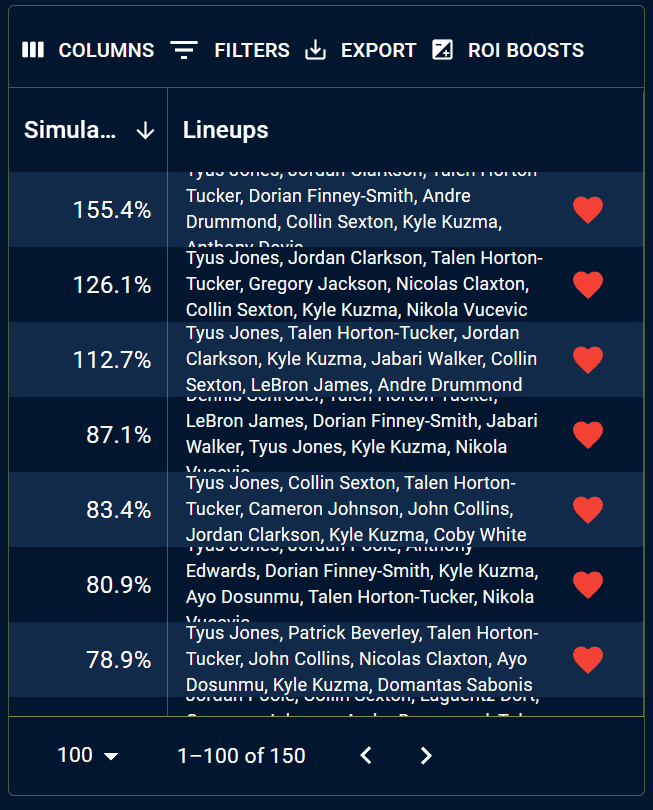The image size is (653, 810).
Task: Open the rows-per-page 100 dropdown
Action: coord(88,755)
